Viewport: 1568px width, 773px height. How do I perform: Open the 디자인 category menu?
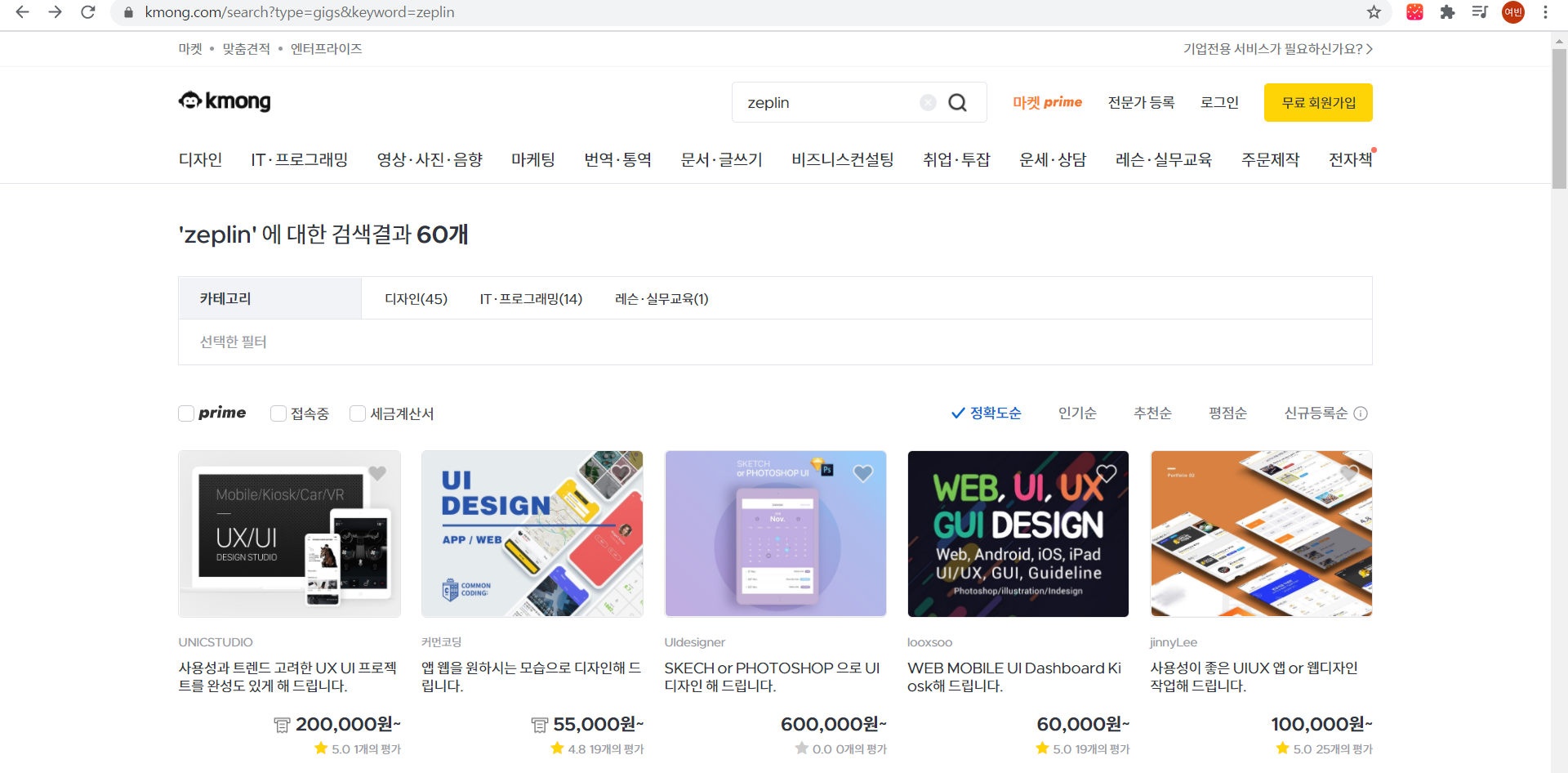click(200, 159)
